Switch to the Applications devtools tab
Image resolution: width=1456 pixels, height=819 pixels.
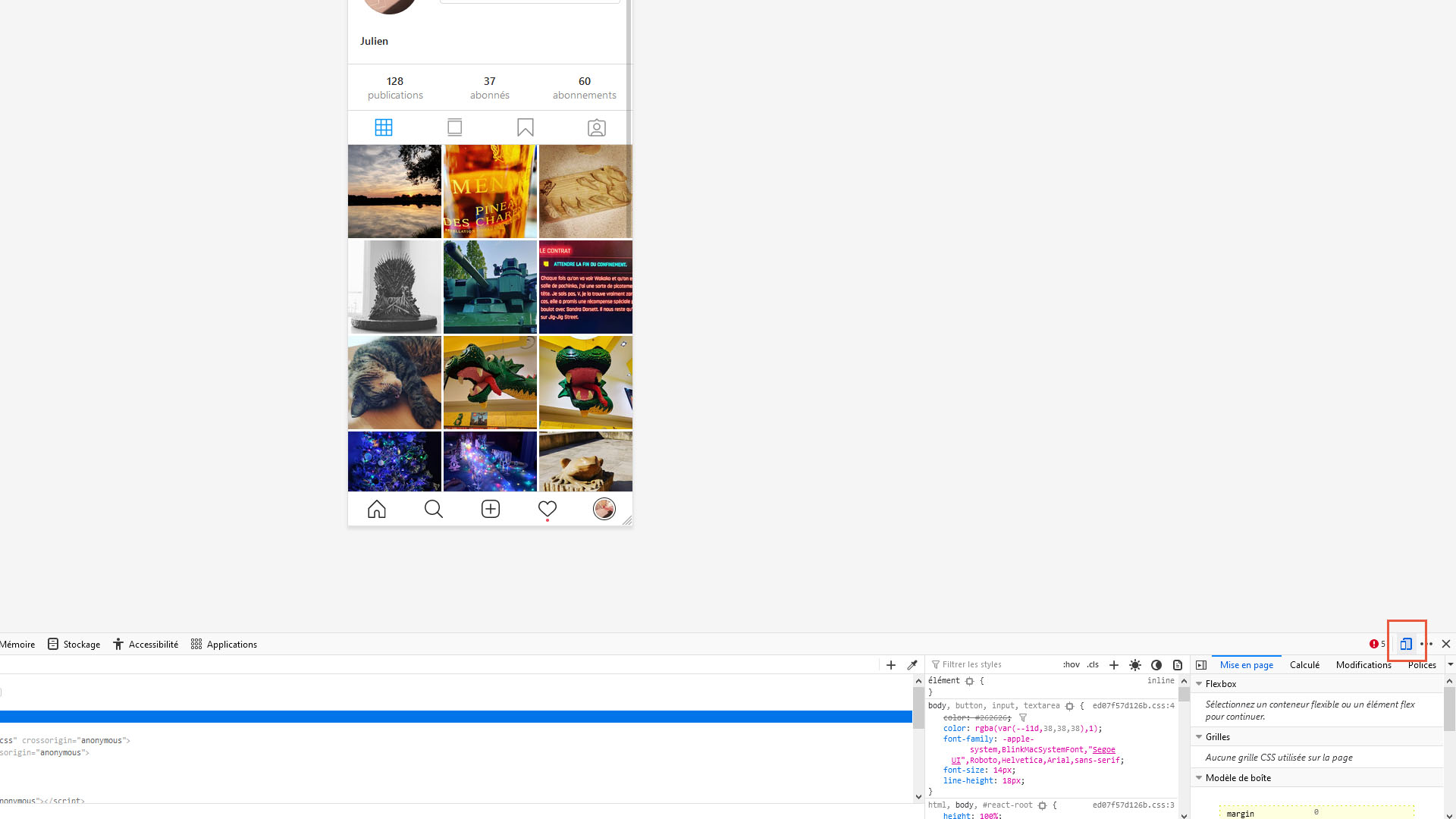[x=224, y=645]
